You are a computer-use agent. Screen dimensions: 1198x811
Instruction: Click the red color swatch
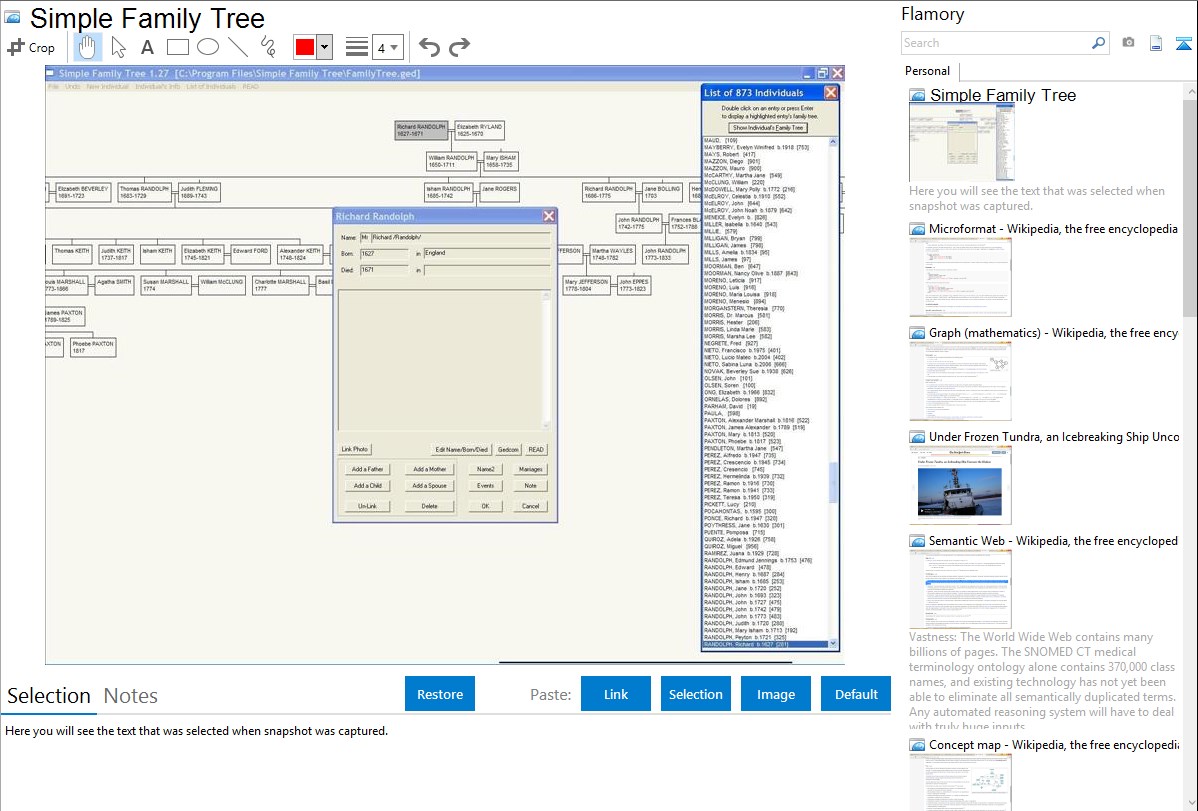305,47
